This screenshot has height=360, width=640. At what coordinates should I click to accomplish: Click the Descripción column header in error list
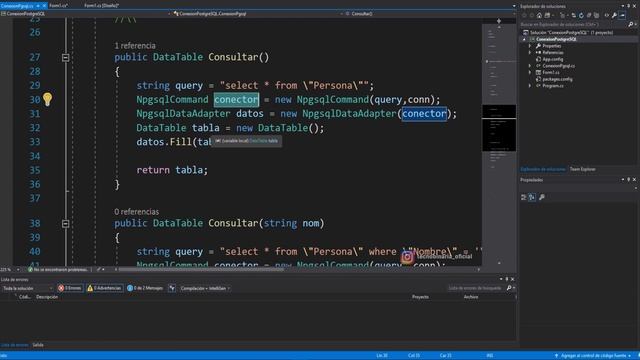(47, 297)
